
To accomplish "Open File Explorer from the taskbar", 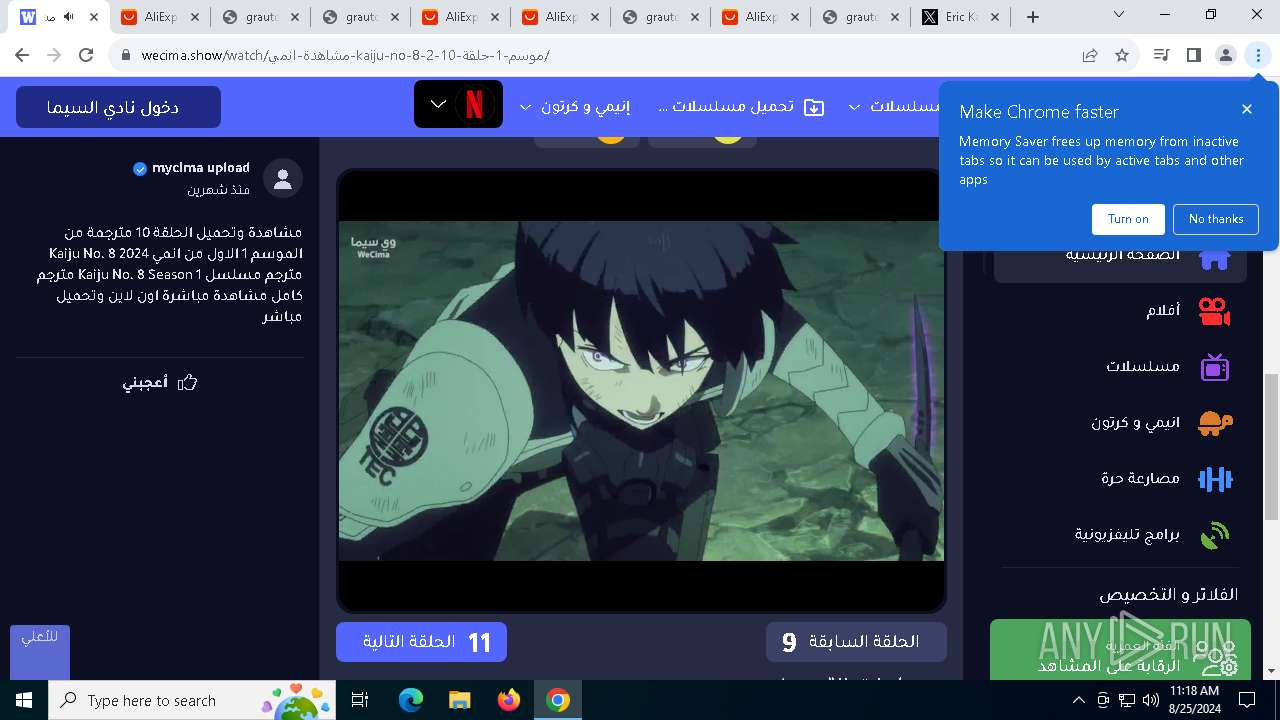I will (x=459, y=700).
